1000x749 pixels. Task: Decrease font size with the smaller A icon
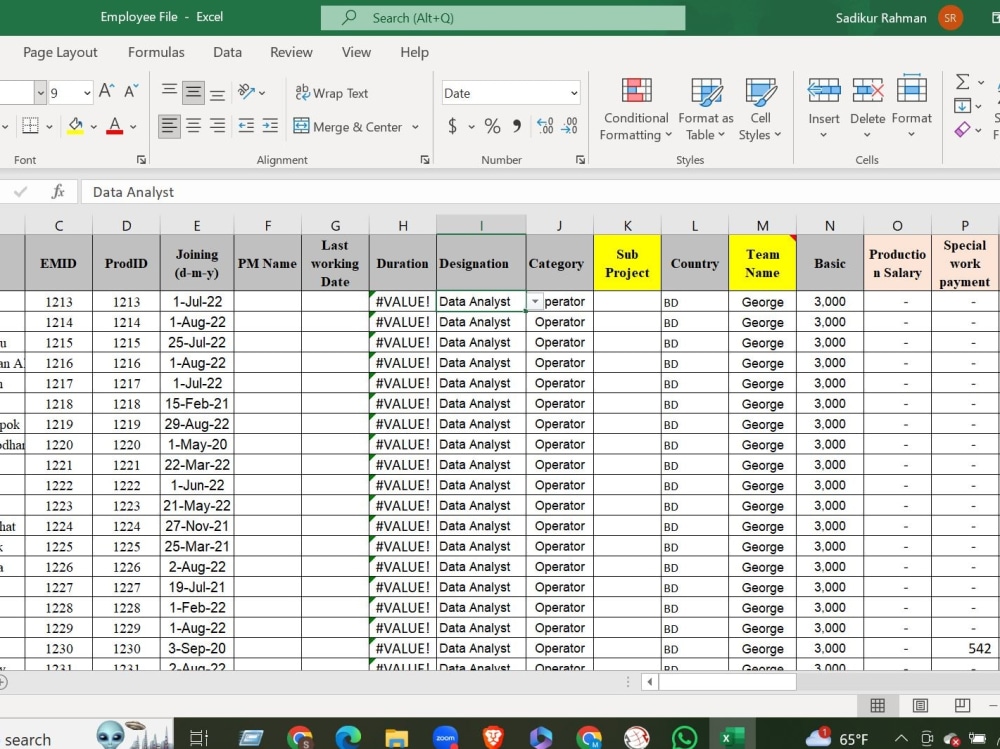click(131, 92)
